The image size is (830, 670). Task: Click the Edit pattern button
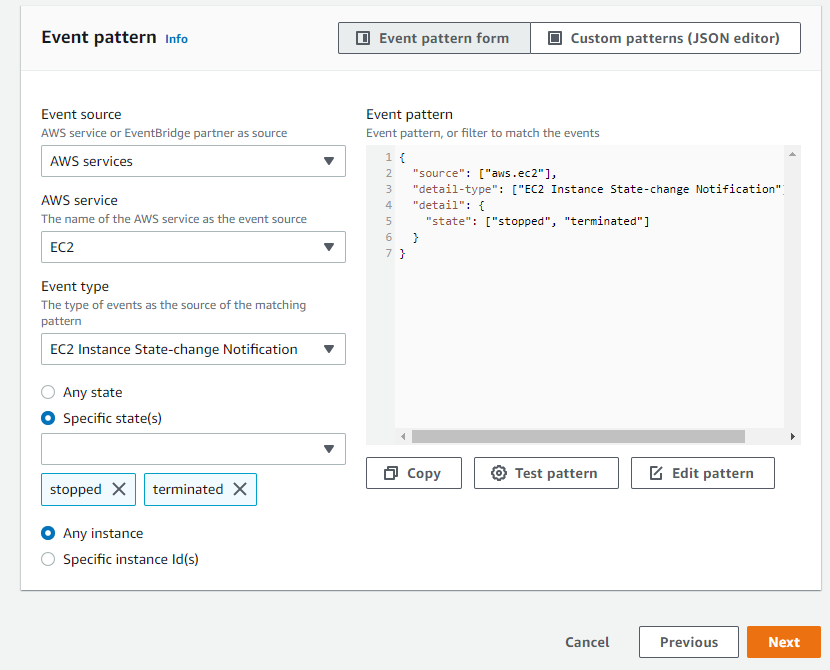703,473
